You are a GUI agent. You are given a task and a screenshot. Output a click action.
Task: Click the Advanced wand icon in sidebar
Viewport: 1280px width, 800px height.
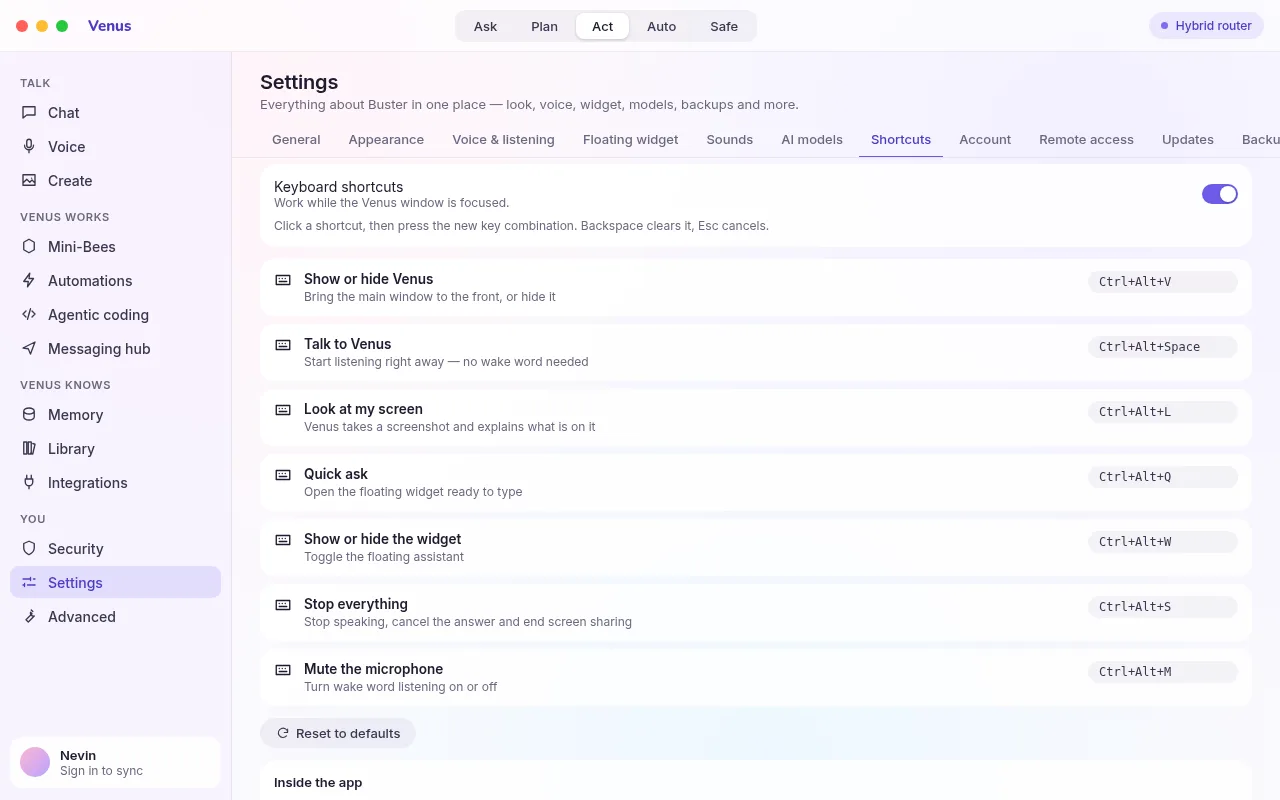click(x=29, y=617)
